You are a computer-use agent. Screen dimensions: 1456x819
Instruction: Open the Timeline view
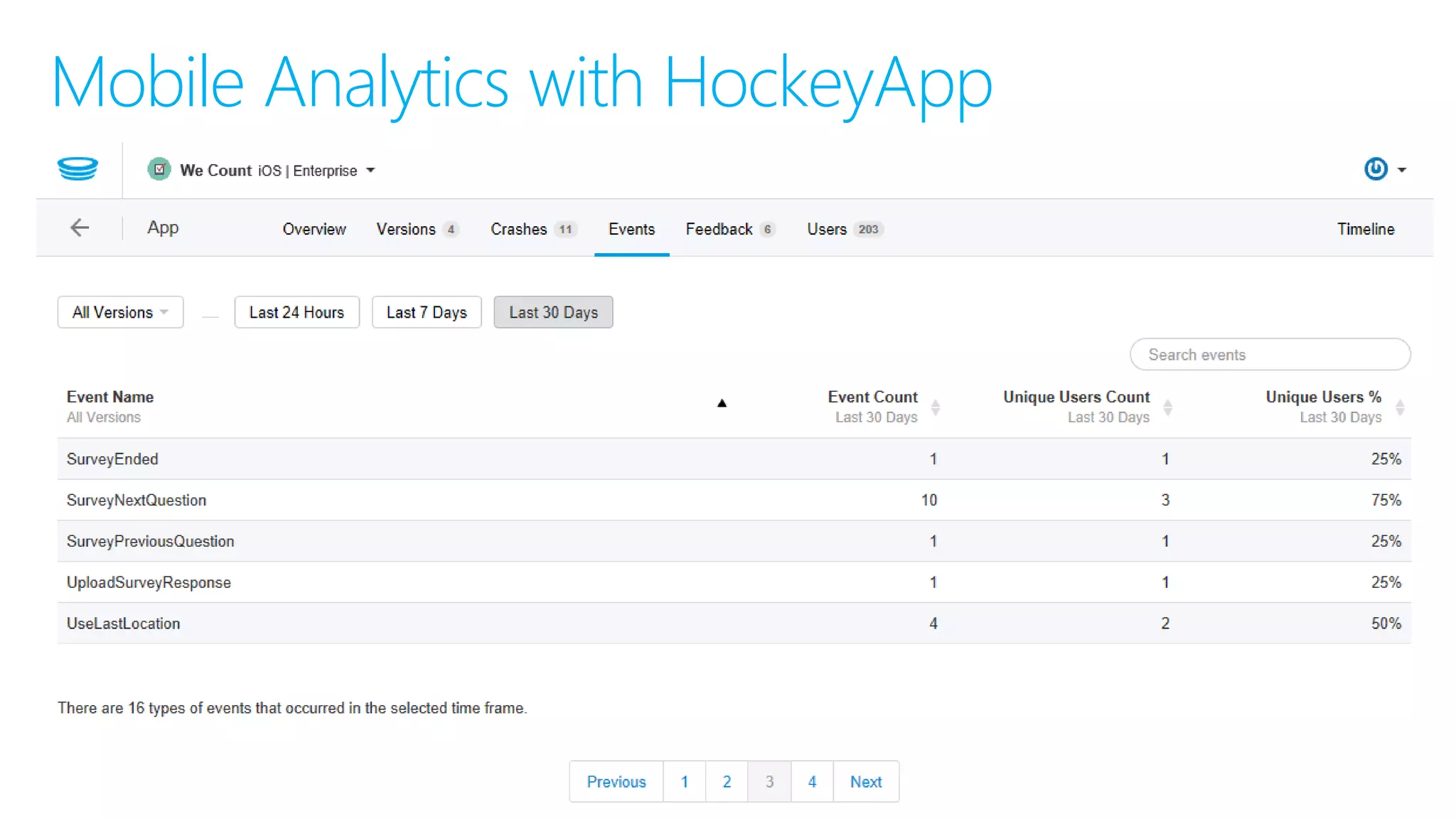pyautogui.click(x=1366, y=229)
